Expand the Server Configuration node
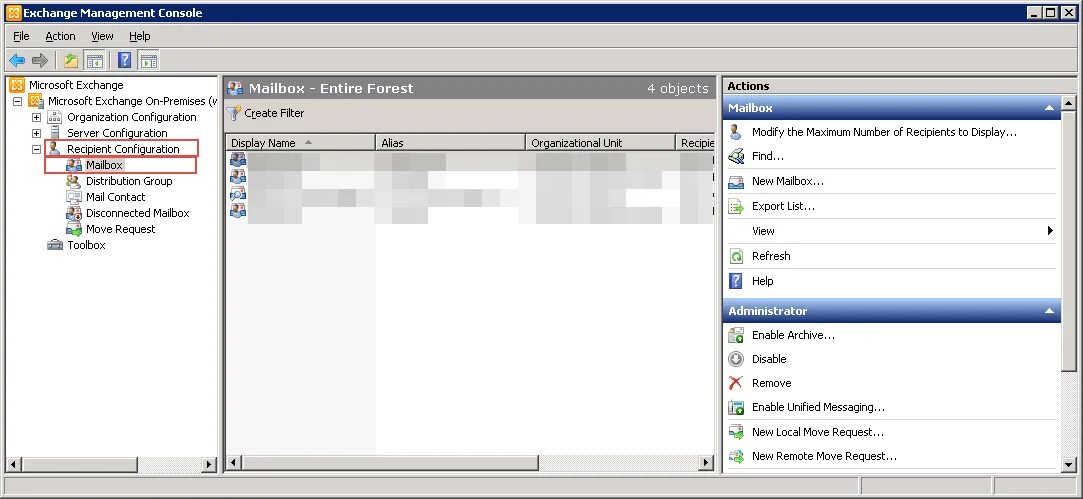Viewport: 1083px width, 499px height. tap(36, 133)
